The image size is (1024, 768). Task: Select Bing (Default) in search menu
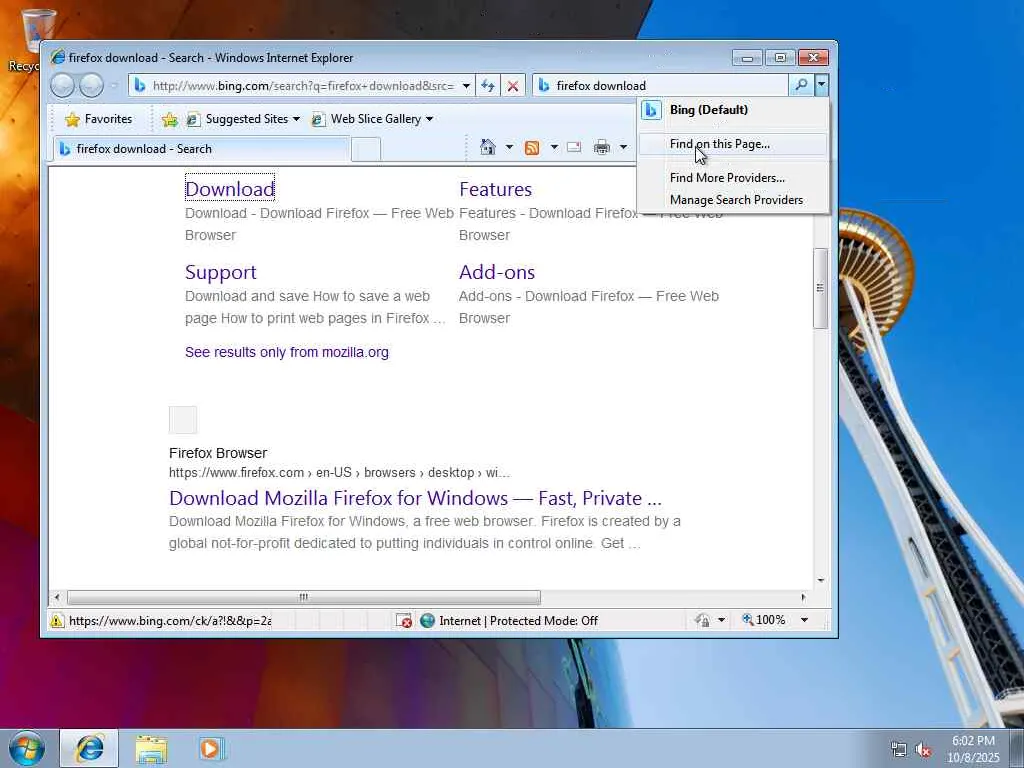point(733,110)
